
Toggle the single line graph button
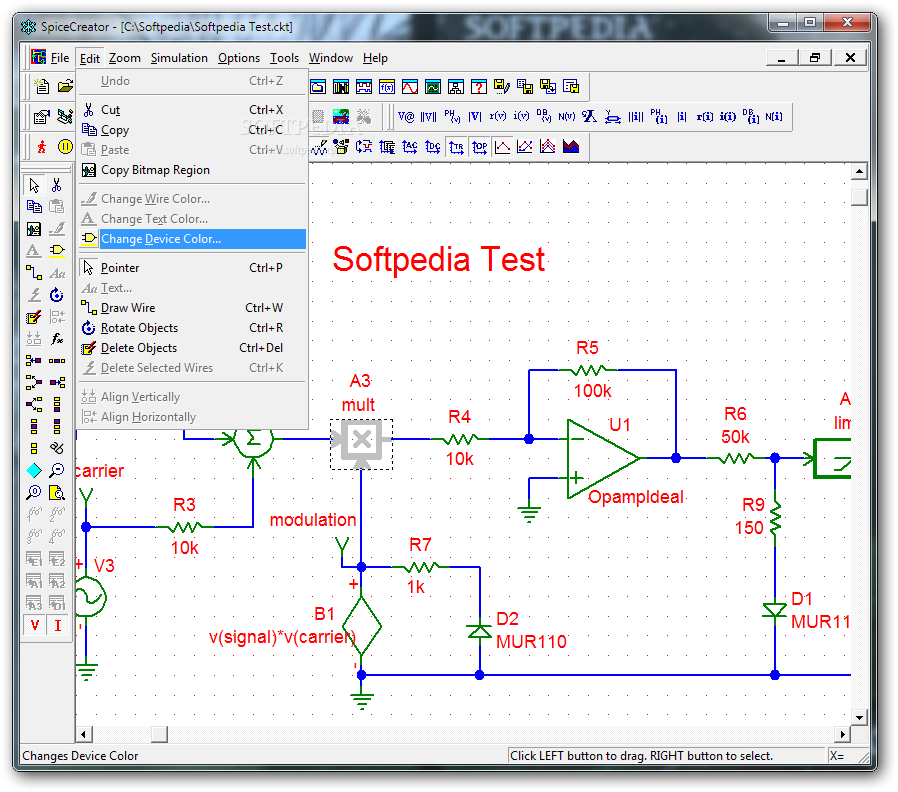click(x=502, y=147)
